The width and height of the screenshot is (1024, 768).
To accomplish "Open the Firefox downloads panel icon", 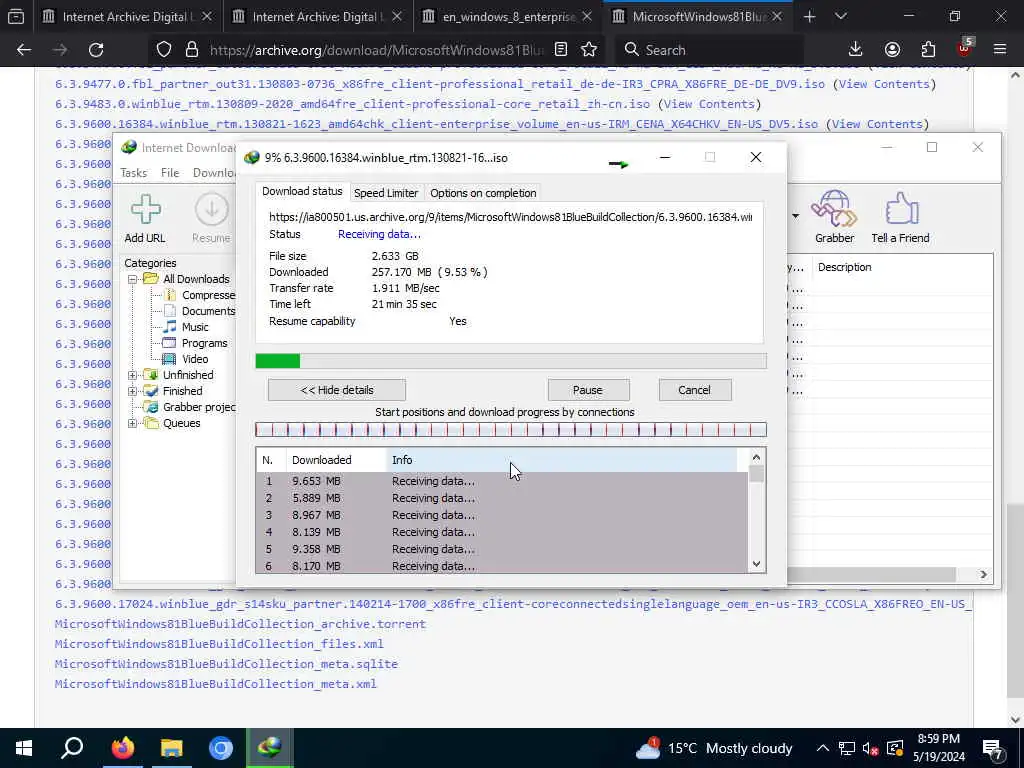I will click(x=856, y=50).
